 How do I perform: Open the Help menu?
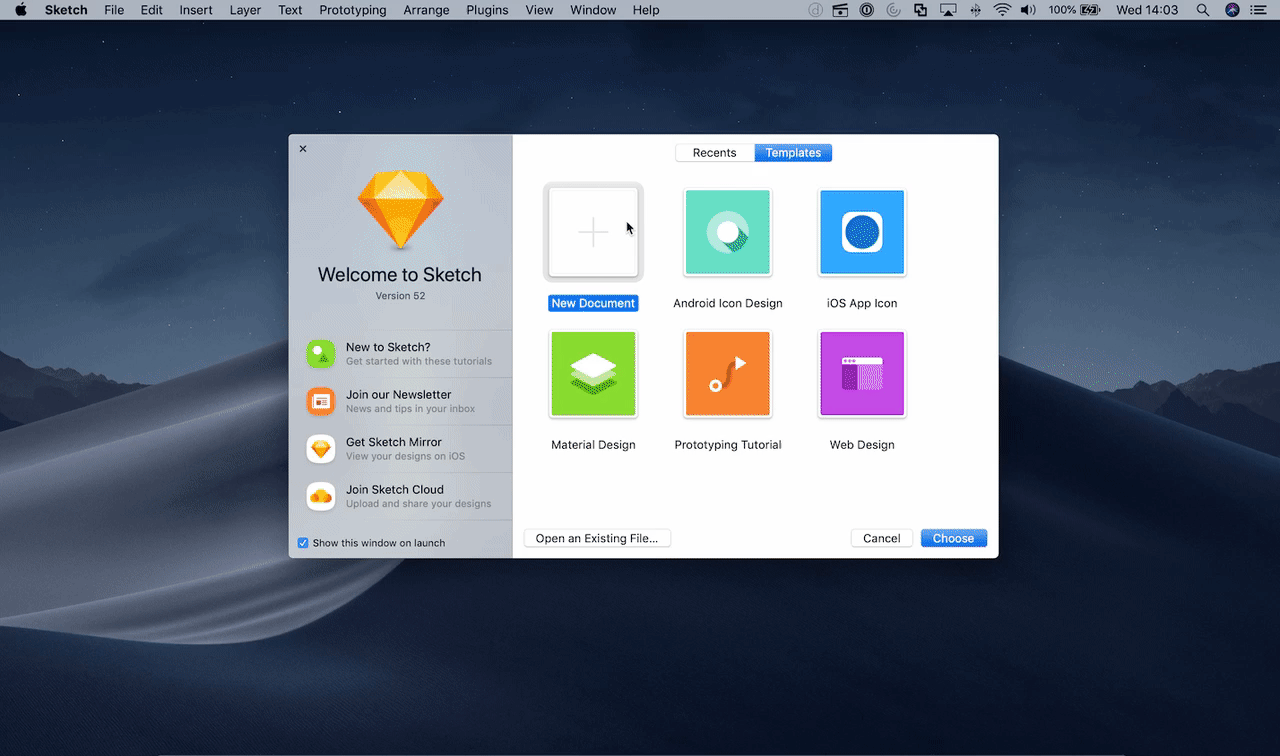646,10
